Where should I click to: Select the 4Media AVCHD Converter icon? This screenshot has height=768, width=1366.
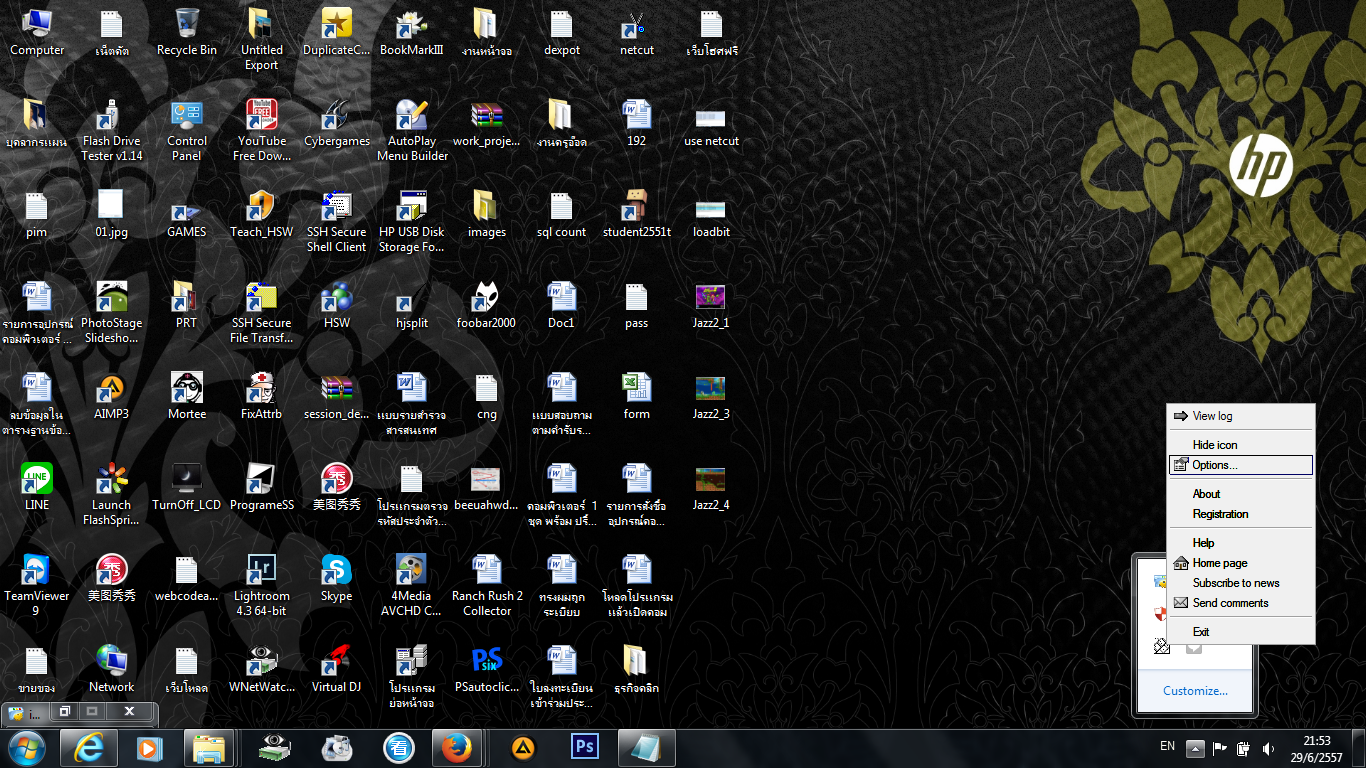click(x=411, y=585)
